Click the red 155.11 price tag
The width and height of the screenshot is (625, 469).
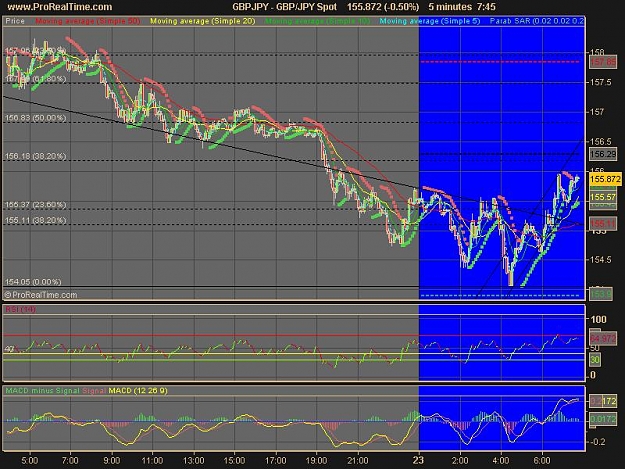(603, 224)
